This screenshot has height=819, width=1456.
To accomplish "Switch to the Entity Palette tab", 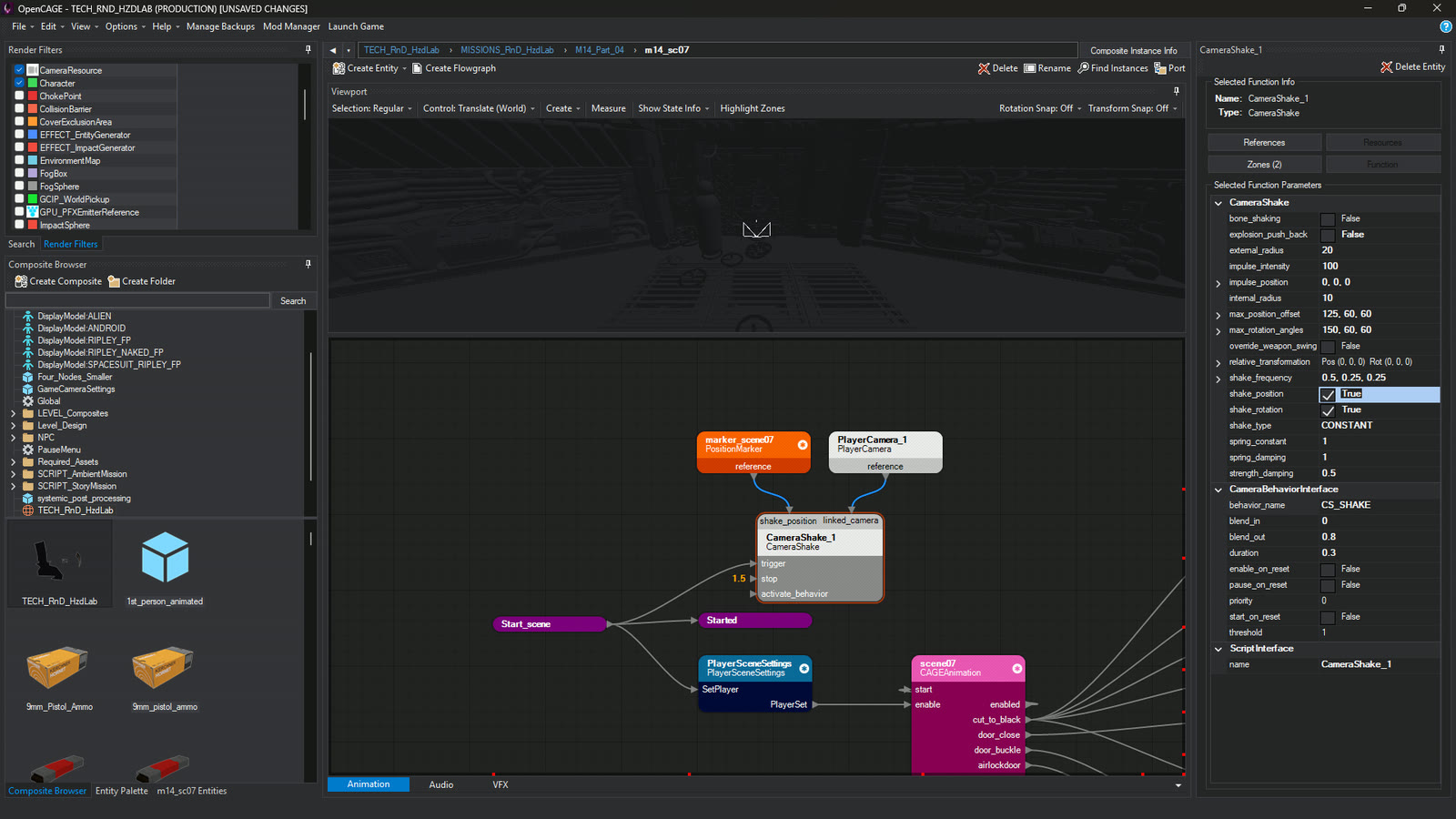I will pos(121,791).
